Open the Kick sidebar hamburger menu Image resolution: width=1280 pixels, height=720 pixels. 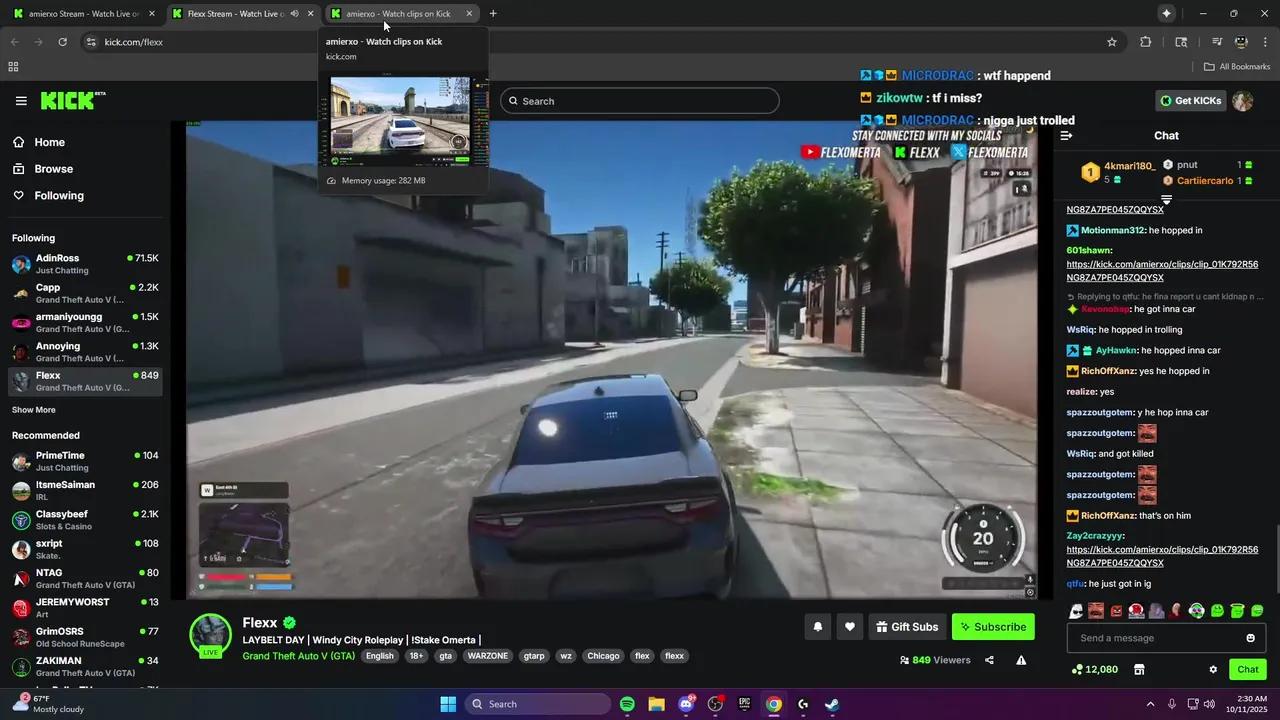tap(21, 101)
